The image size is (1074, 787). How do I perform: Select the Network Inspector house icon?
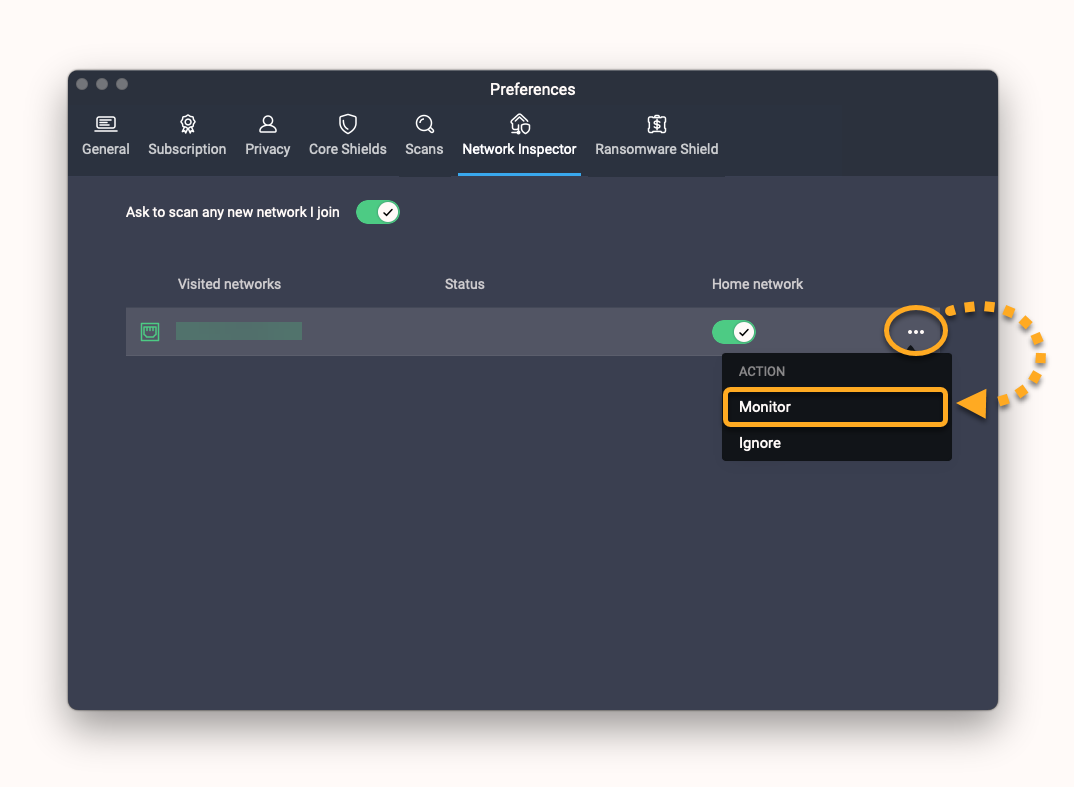point(519,124)
